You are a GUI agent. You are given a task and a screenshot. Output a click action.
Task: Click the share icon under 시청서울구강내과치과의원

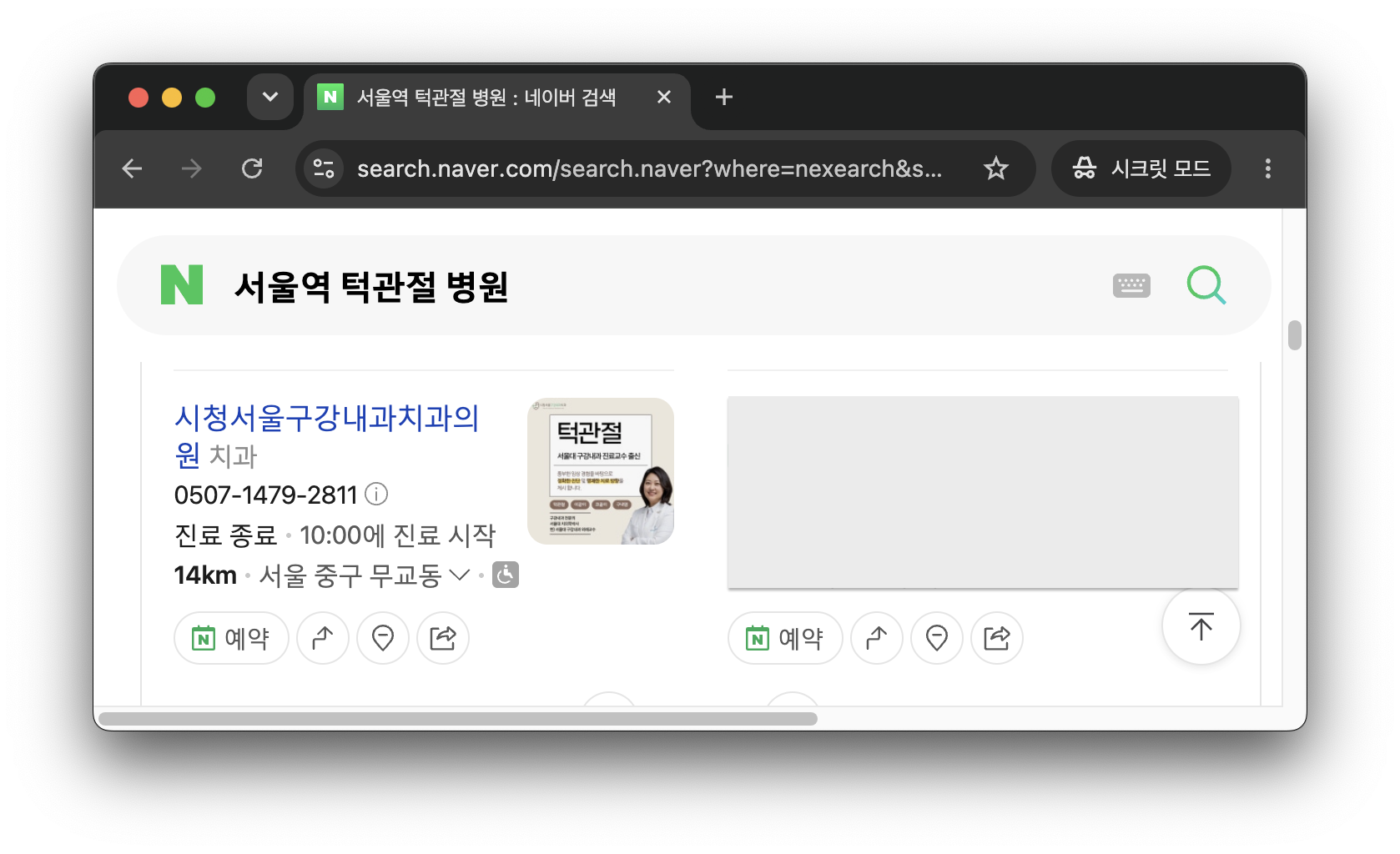coord(443,638)
